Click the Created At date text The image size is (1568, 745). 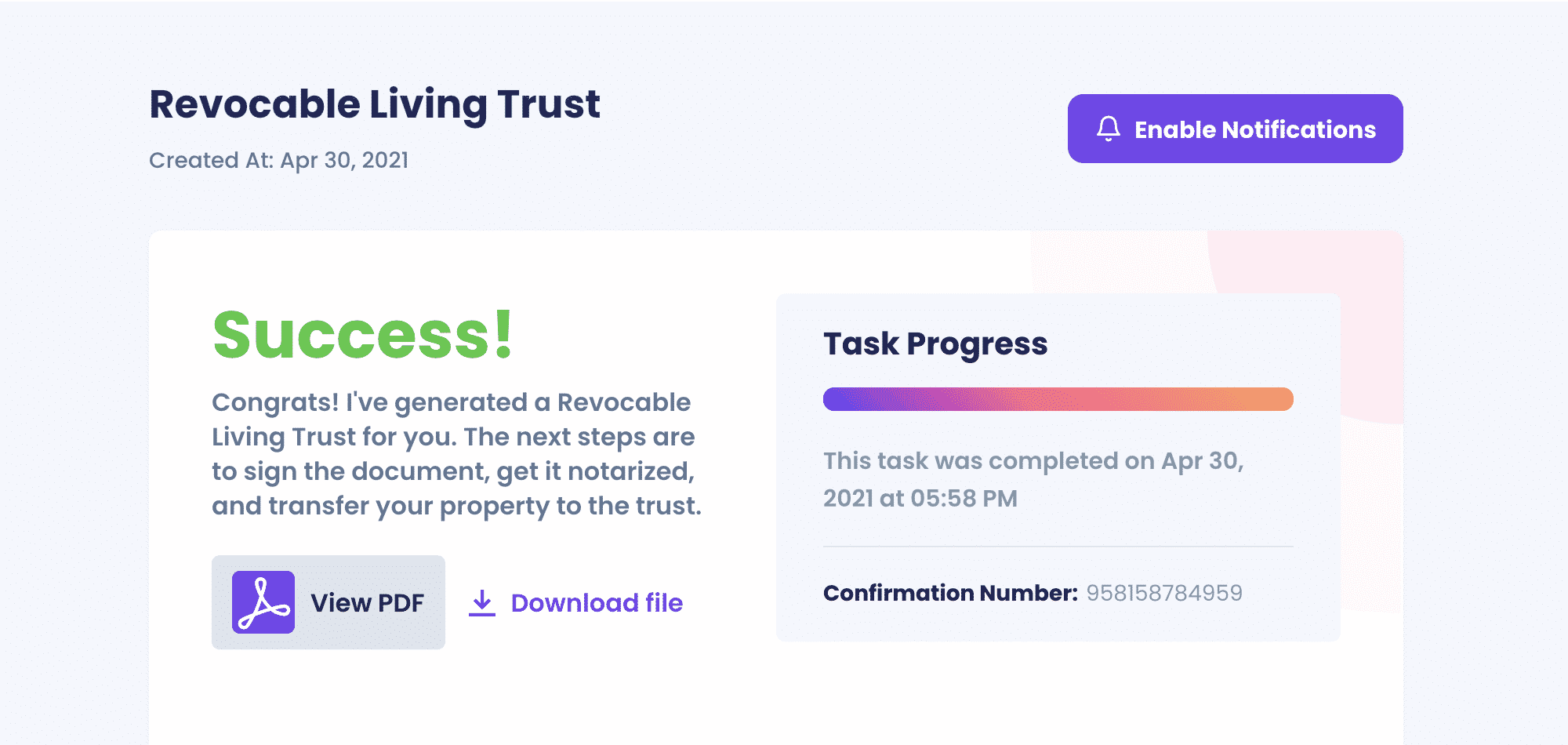pyautogui.click(x=278, y=161)
